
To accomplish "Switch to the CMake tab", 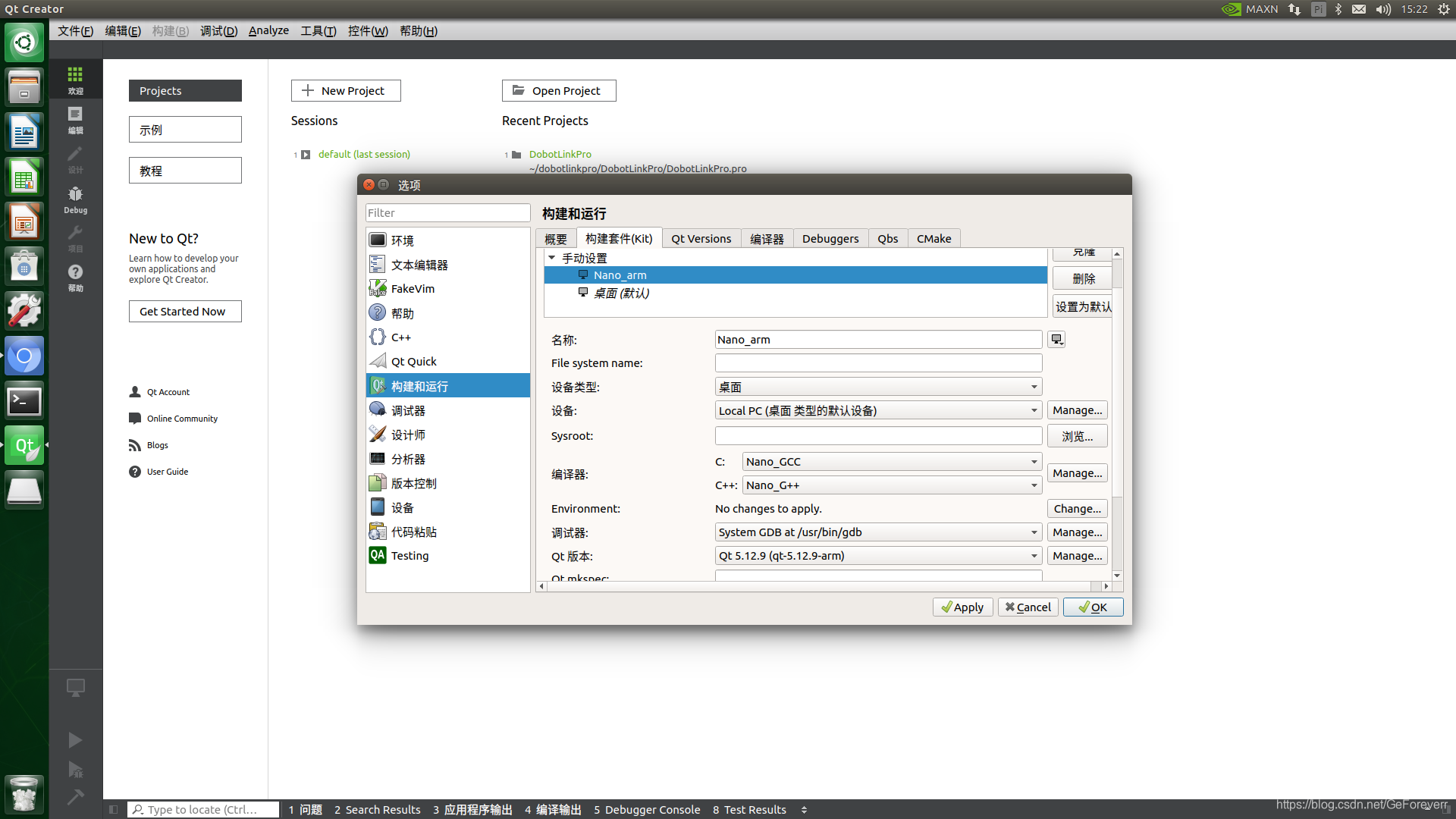I will pyautogui.click(x=934, y=239).
